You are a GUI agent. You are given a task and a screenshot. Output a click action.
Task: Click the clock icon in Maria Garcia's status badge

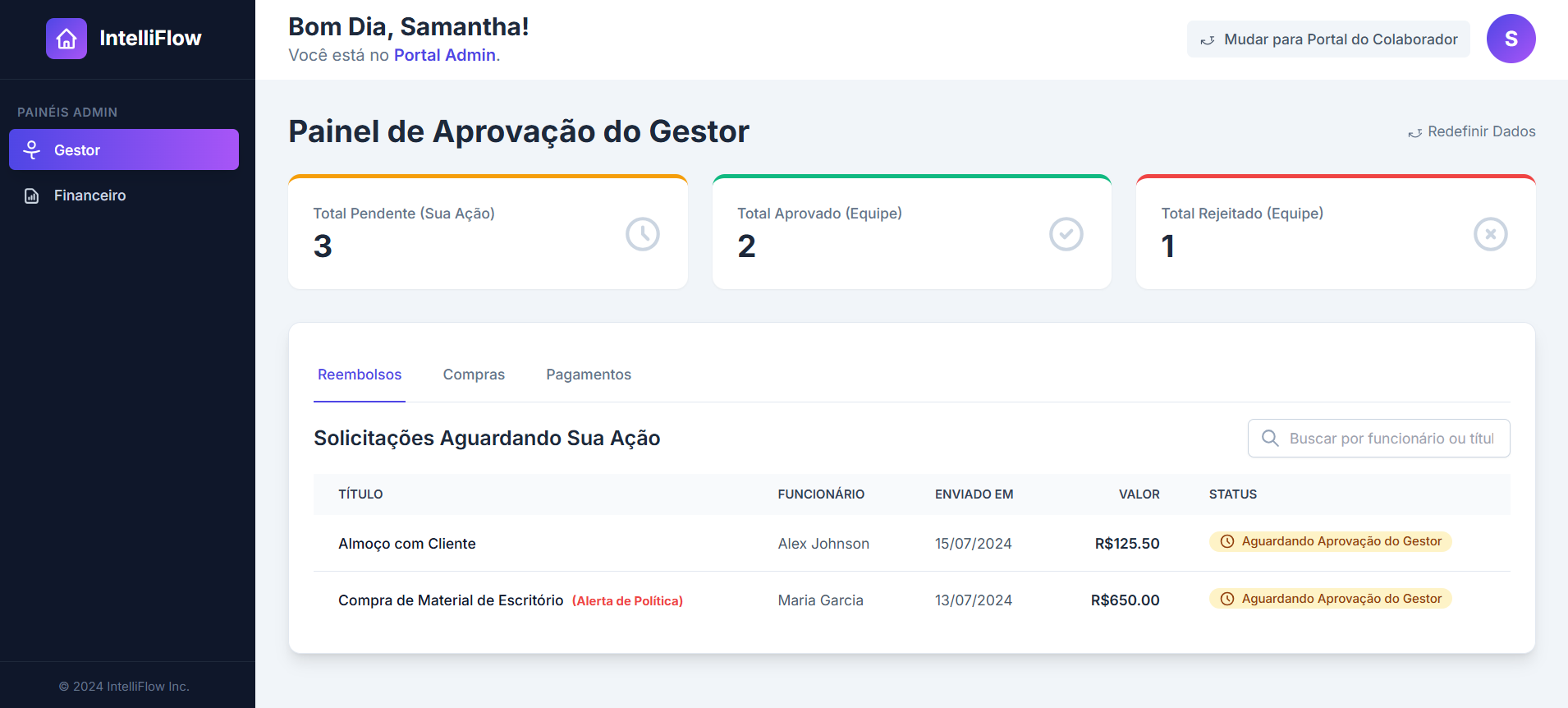(x=1226, y=599)
